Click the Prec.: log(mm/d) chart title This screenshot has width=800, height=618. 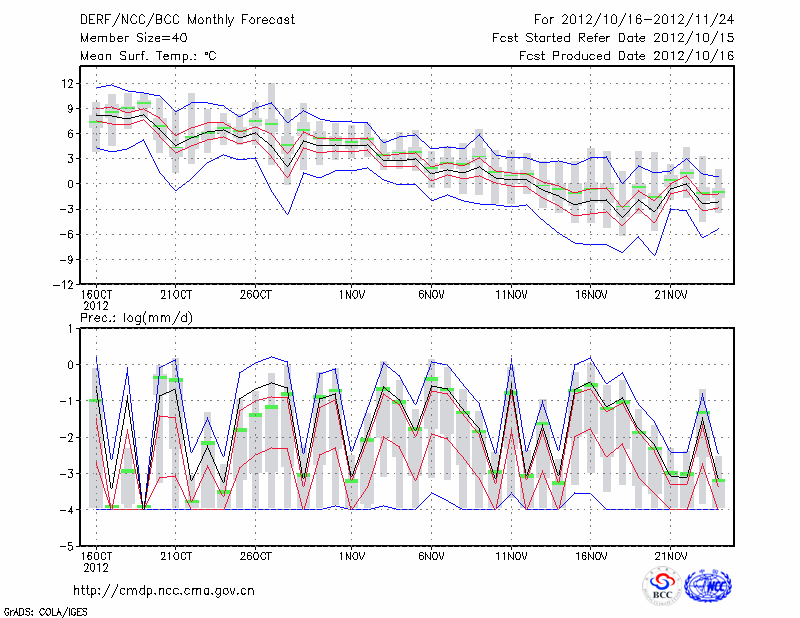click(x=134, y=318)
